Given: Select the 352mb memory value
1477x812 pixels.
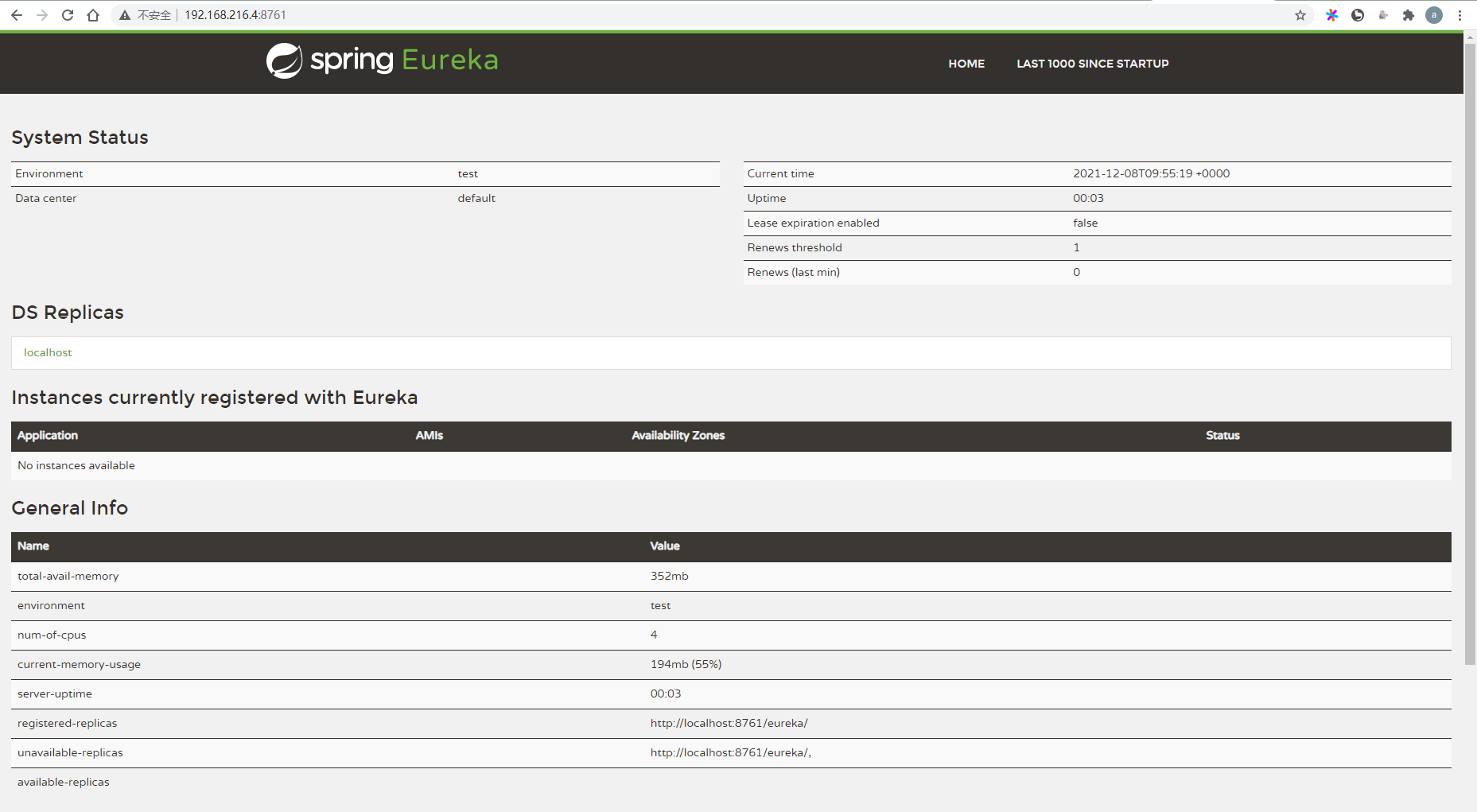Looking at the screenshot, I should pos(670,577).
